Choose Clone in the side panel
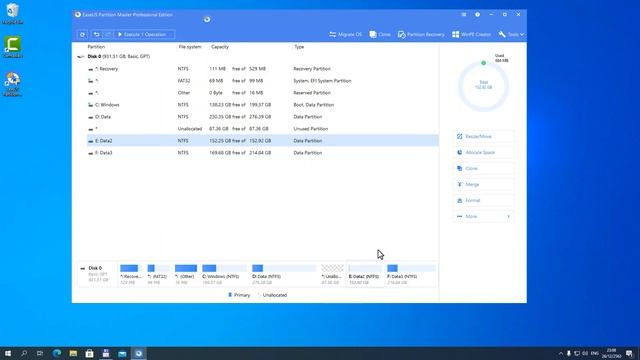640x360 pixels. [x=483, y=168]
